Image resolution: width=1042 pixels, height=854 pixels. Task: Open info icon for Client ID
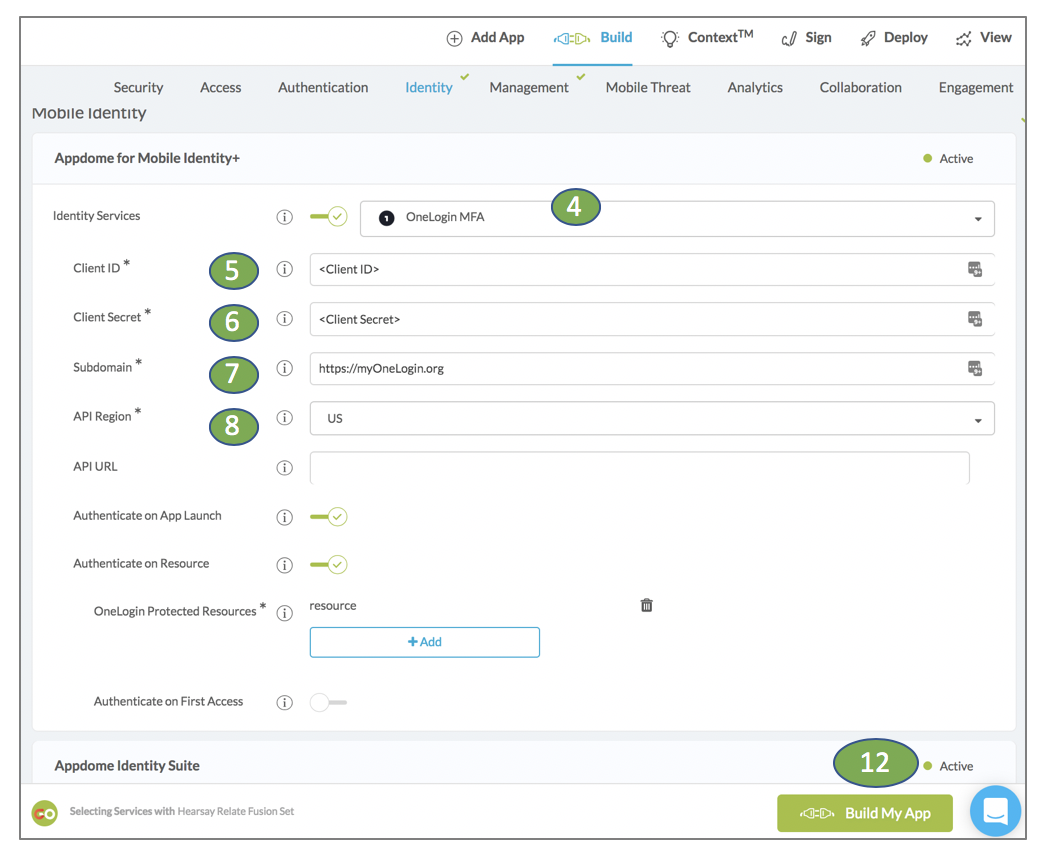point(284,269)
